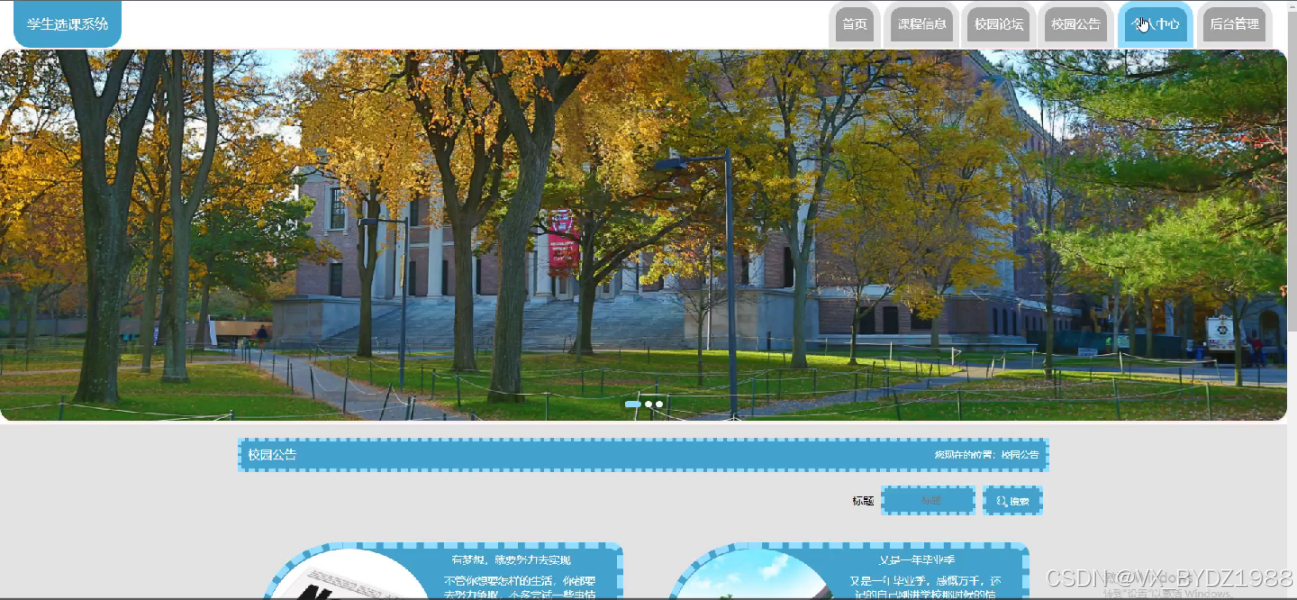Focus the 标题 search input field
Screen dimensions: 1297x600
click(x=928, y=501)
